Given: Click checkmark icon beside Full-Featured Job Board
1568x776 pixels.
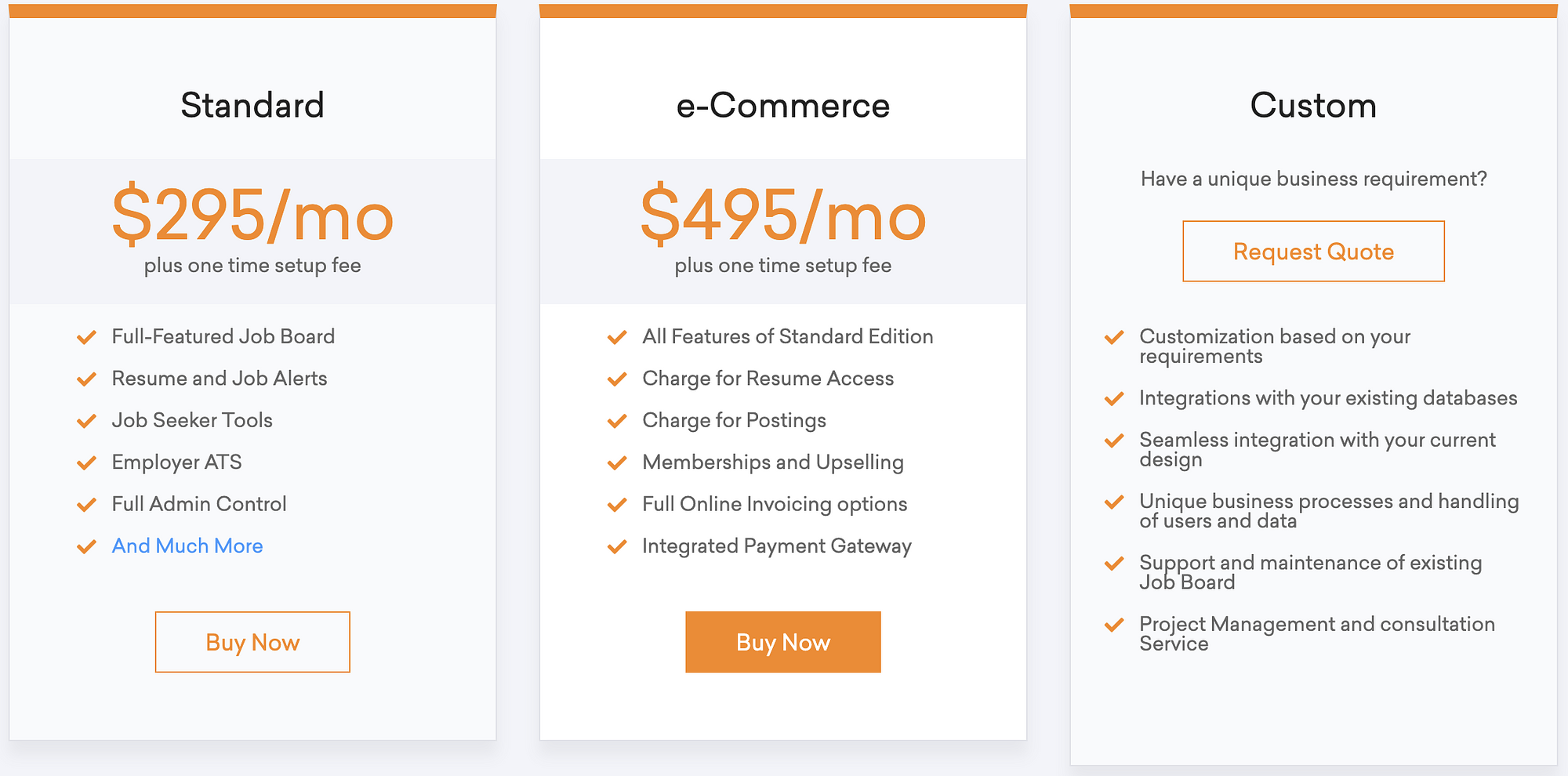Looking at the screenshot, I should pos(86,337).
